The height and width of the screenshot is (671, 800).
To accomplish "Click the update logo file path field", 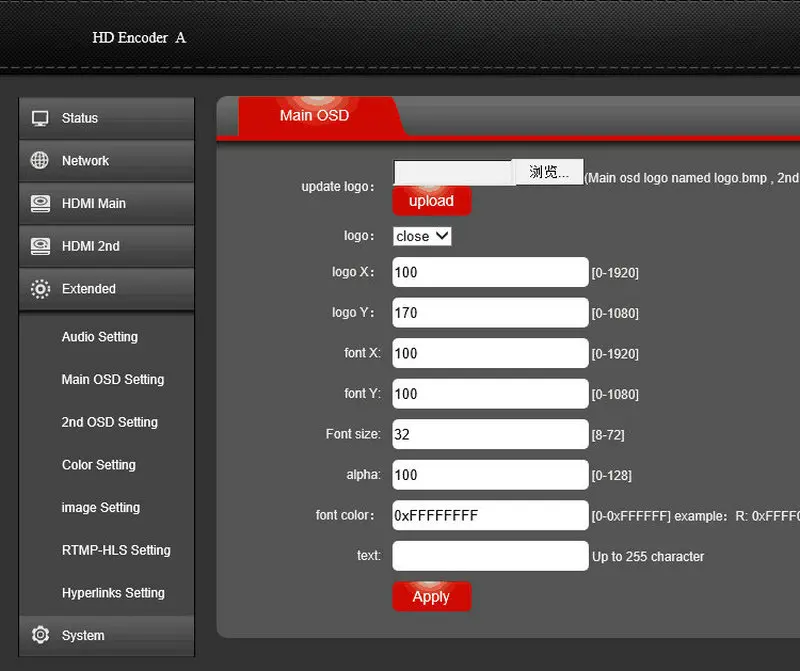I will 453,172.
